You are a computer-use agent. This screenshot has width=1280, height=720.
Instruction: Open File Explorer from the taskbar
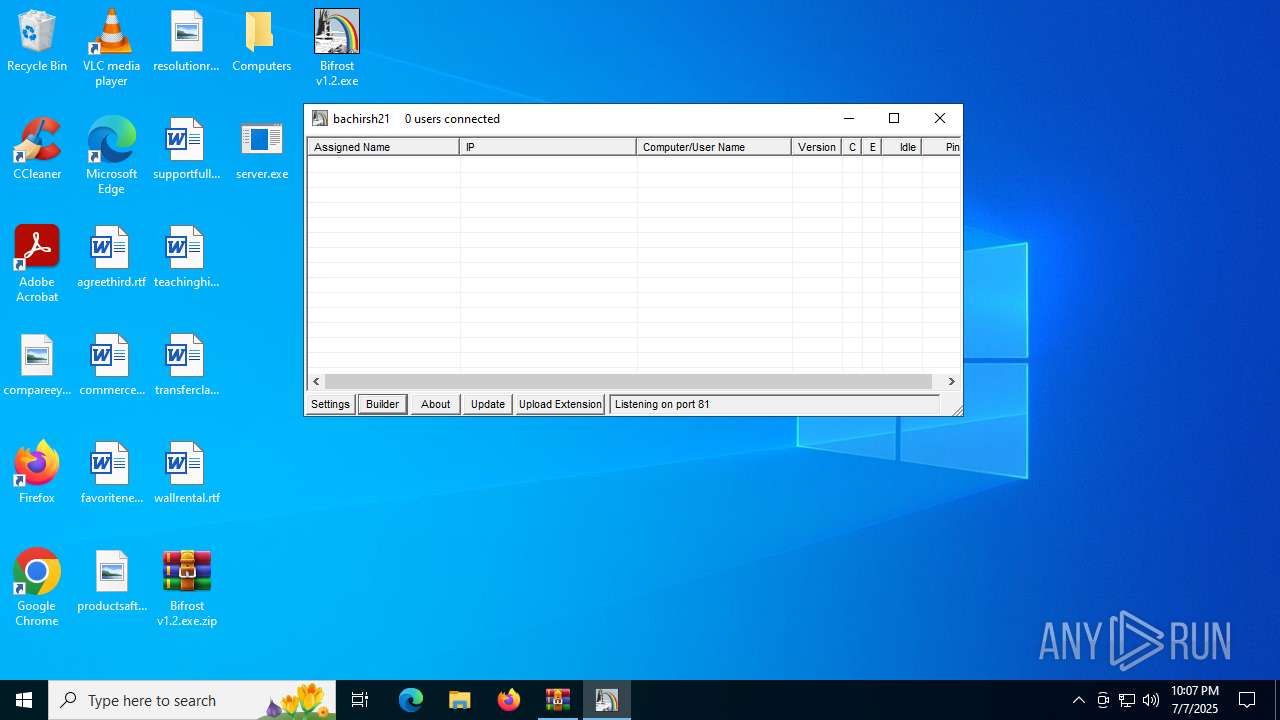click(x=460, y=700)
